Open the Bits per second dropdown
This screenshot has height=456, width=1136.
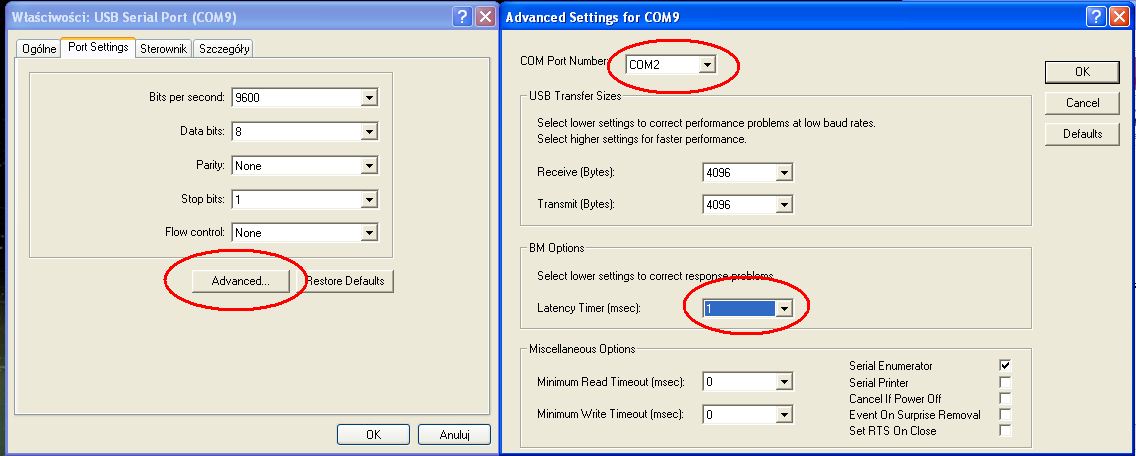(368, 98)
